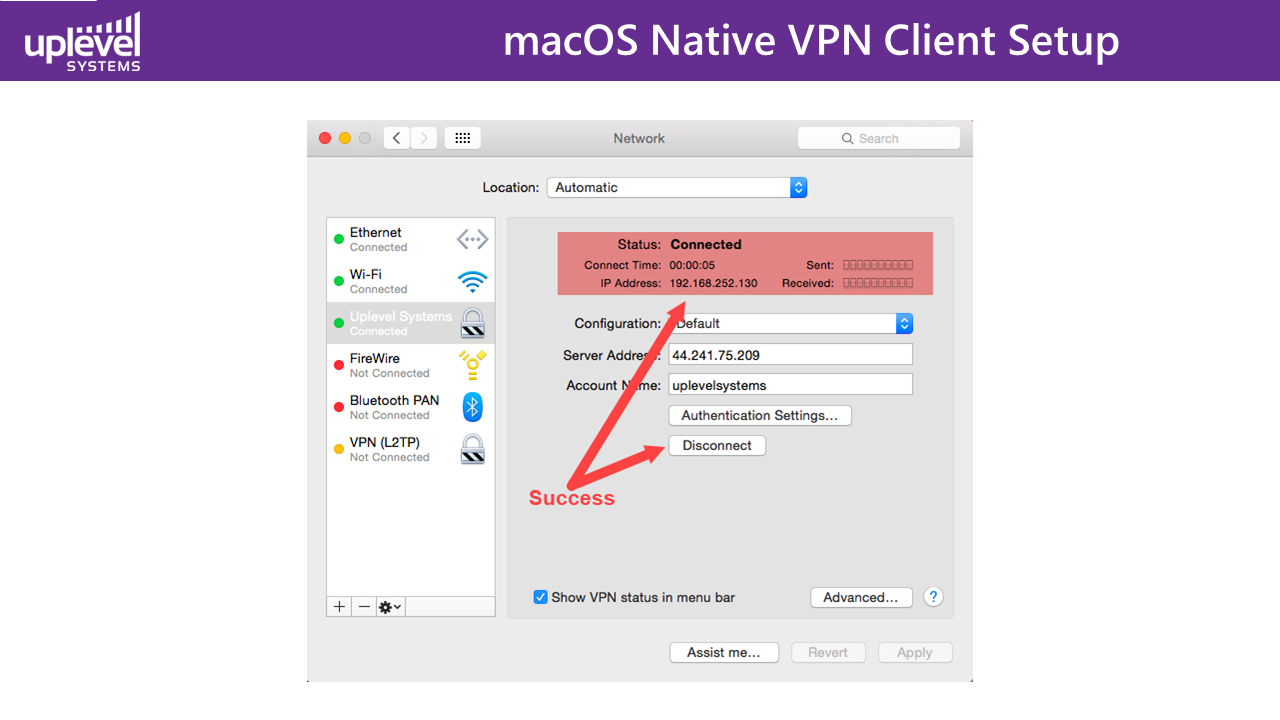Click Ethernet green status dot
The height and width of the screenshot is (720, 1280).
pos(339,240)
